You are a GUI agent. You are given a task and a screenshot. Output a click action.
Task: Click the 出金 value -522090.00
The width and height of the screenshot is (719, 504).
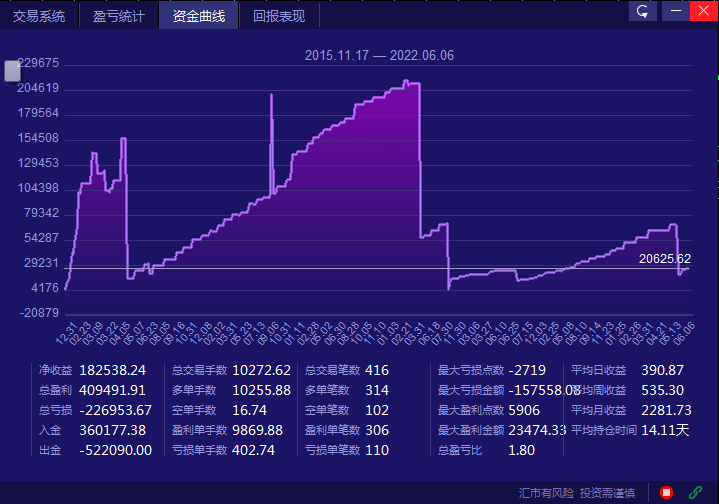pos(116,450)
